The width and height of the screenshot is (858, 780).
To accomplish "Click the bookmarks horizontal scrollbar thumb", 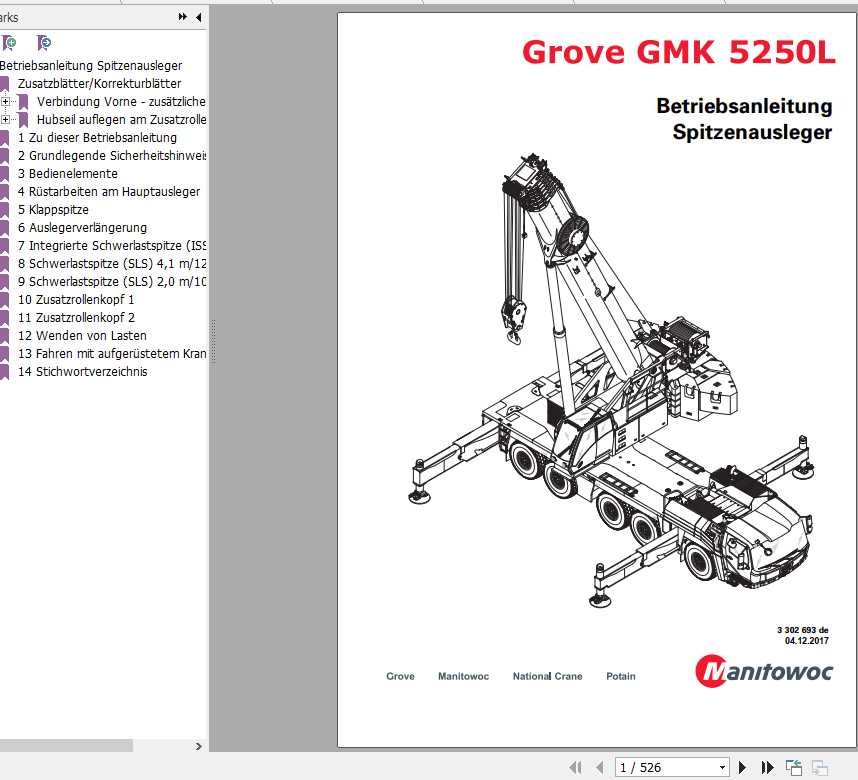I will 66,746.
